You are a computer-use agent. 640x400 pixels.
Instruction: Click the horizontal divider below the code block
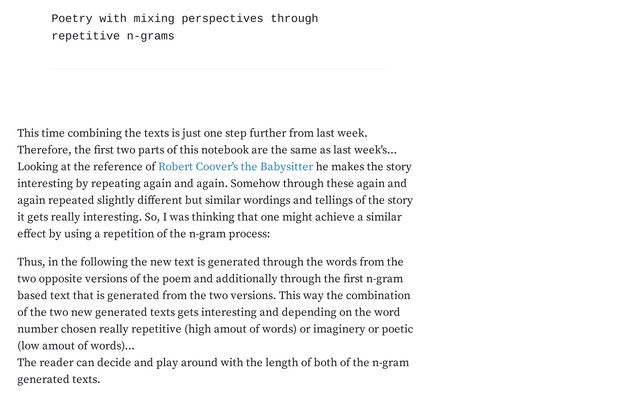coord(218,69)
